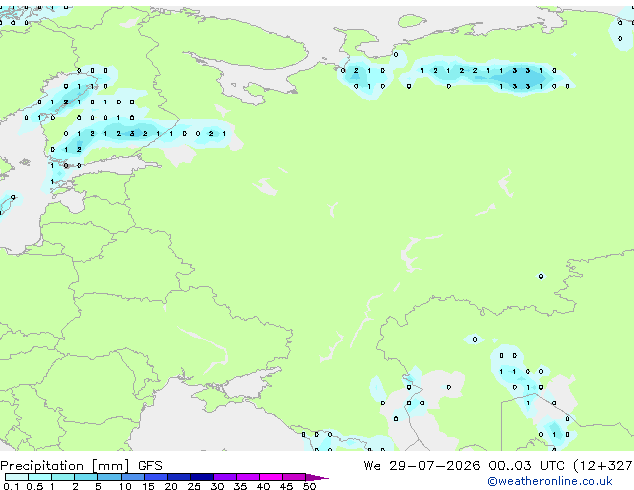The width and height of the screenshot is (634, 490).
Task: Pick the 25–30 mm dark blue legend swatch
Action: point(202,477)
